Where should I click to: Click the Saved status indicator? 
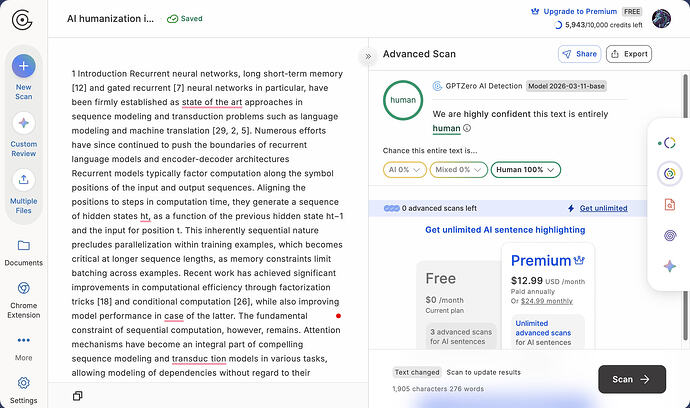pyautogui.click(x=185, y=18)
